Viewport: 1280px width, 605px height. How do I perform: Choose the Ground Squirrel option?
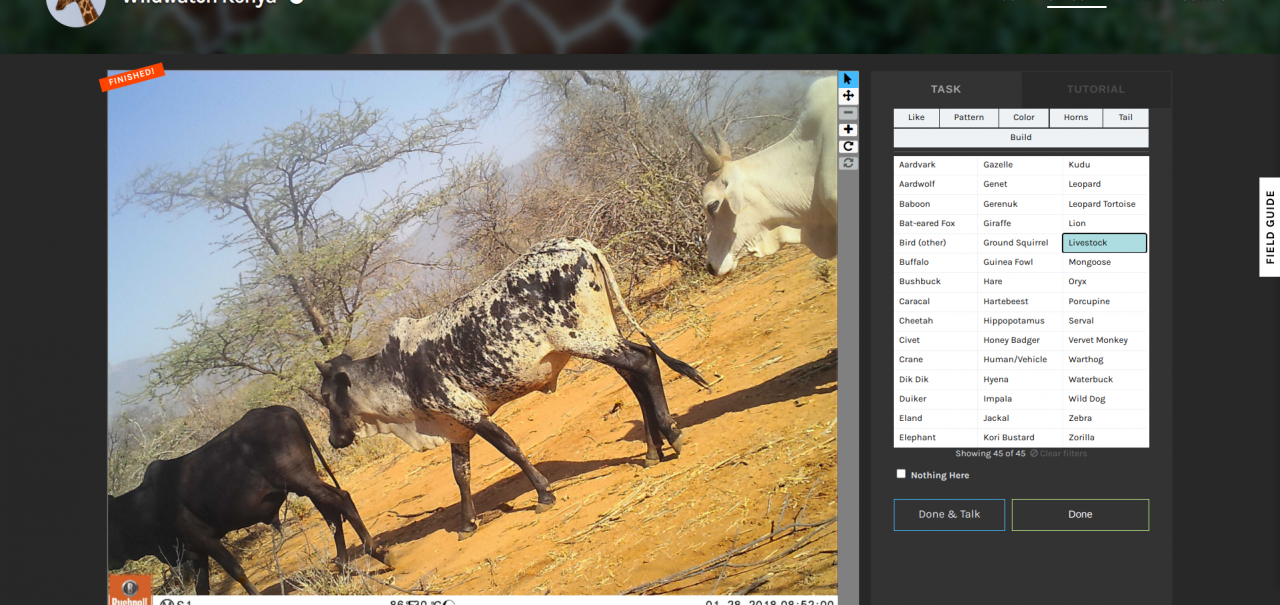point(1020,243)
